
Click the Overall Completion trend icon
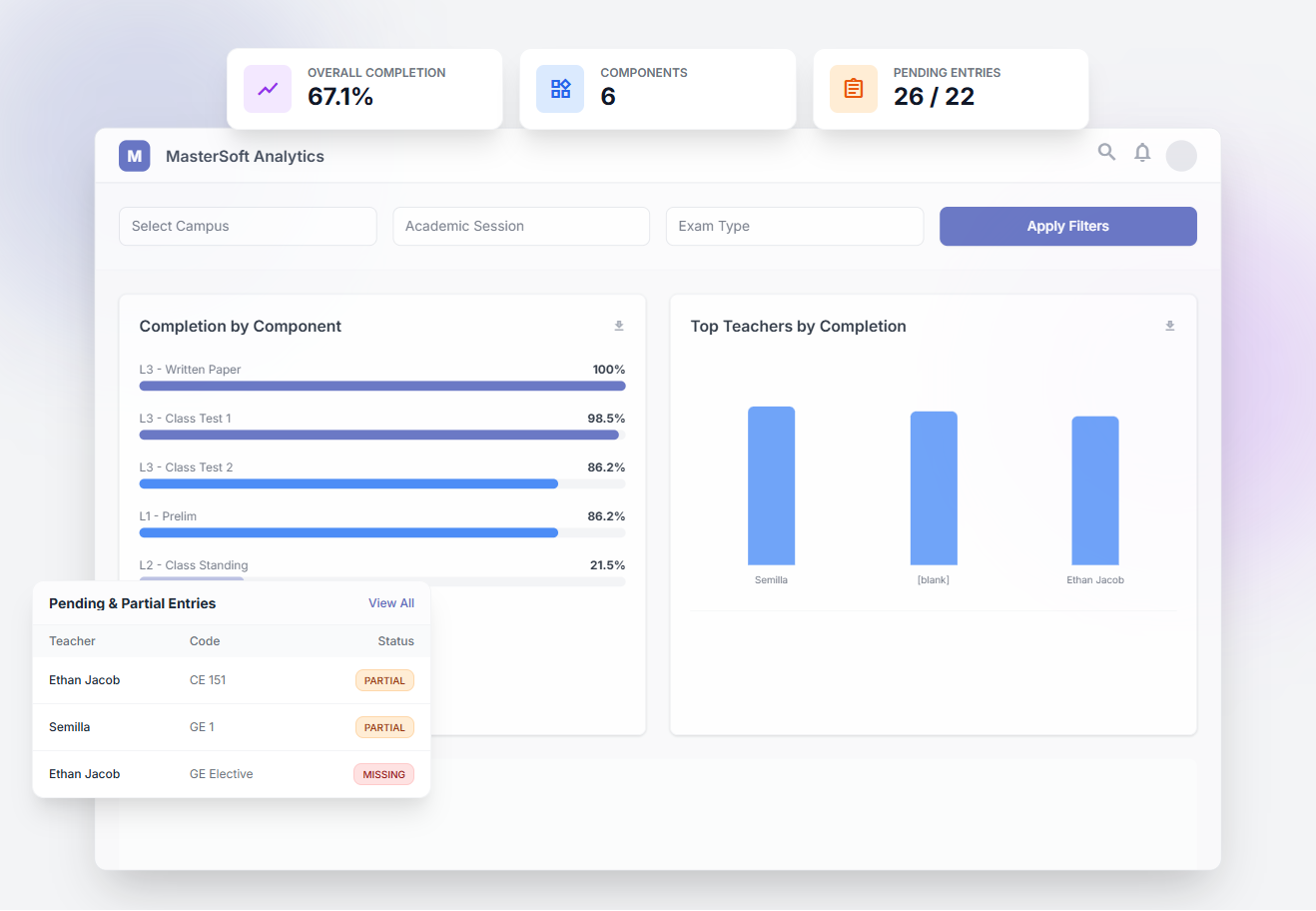(x=268, y=89)
